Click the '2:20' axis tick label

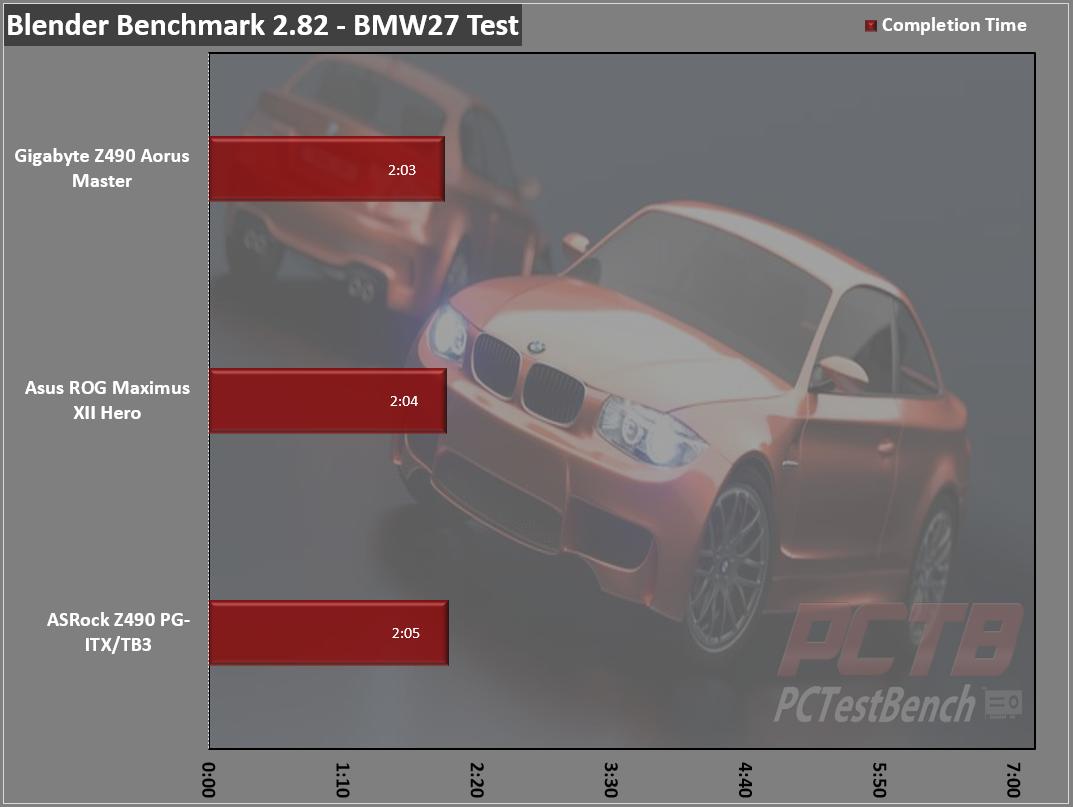coord(477,780)
